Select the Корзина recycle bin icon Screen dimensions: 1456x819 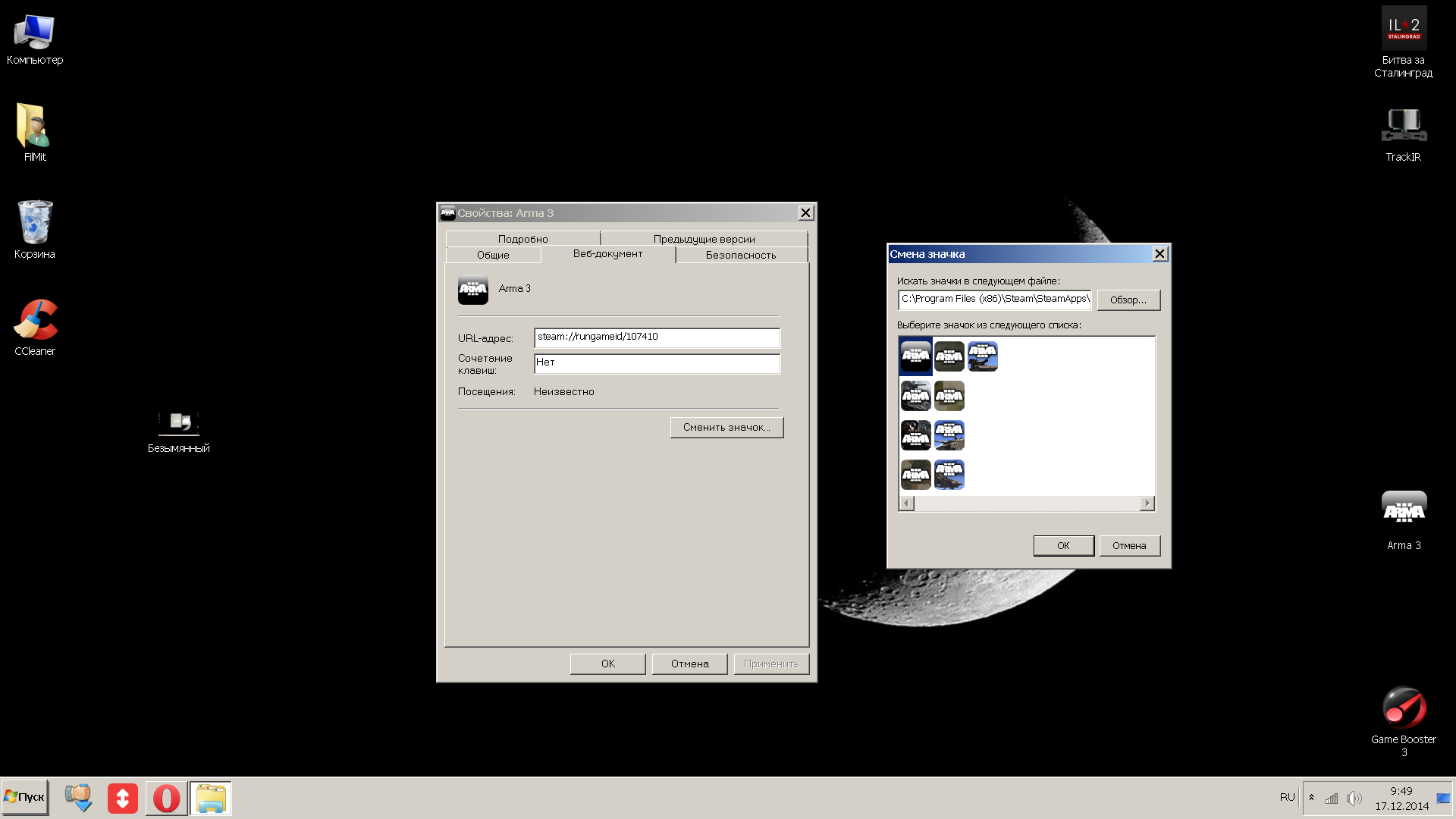pos(35,230)
